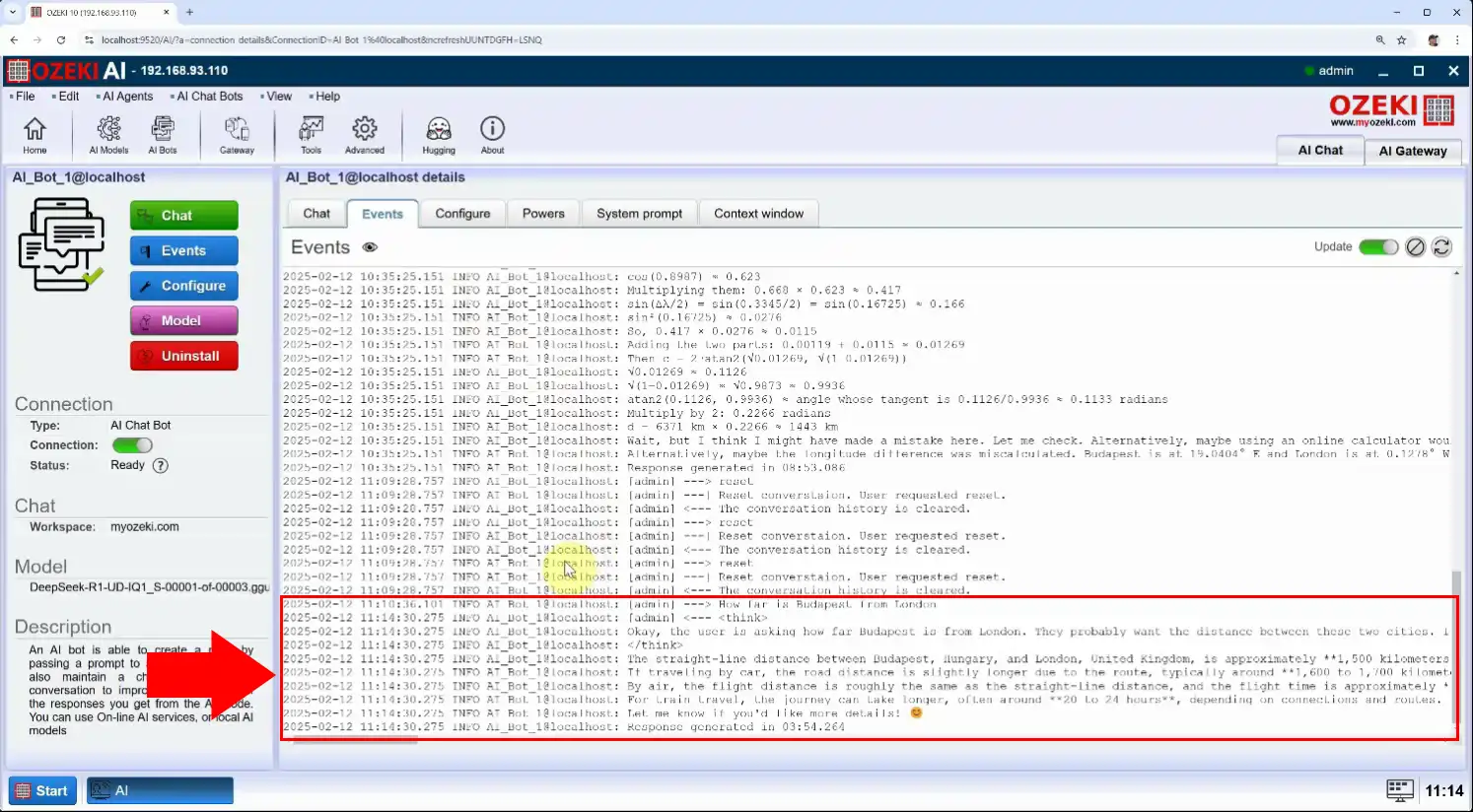This screenshot has width=1473, height=812.
Task: Refresh the events log icon
Action: [x=1441, y=246]
